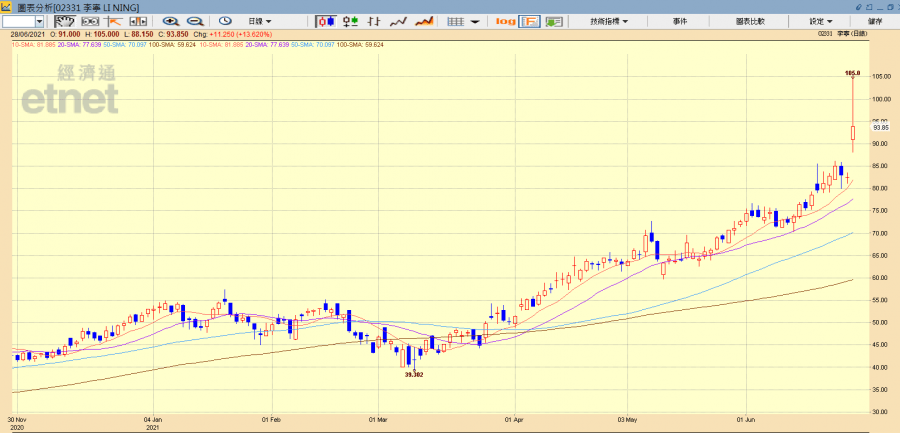Image resolution: width=900 pixels, height=433 pixels.
Task: Zoom out of the chart
Action: tap(195, 21)
